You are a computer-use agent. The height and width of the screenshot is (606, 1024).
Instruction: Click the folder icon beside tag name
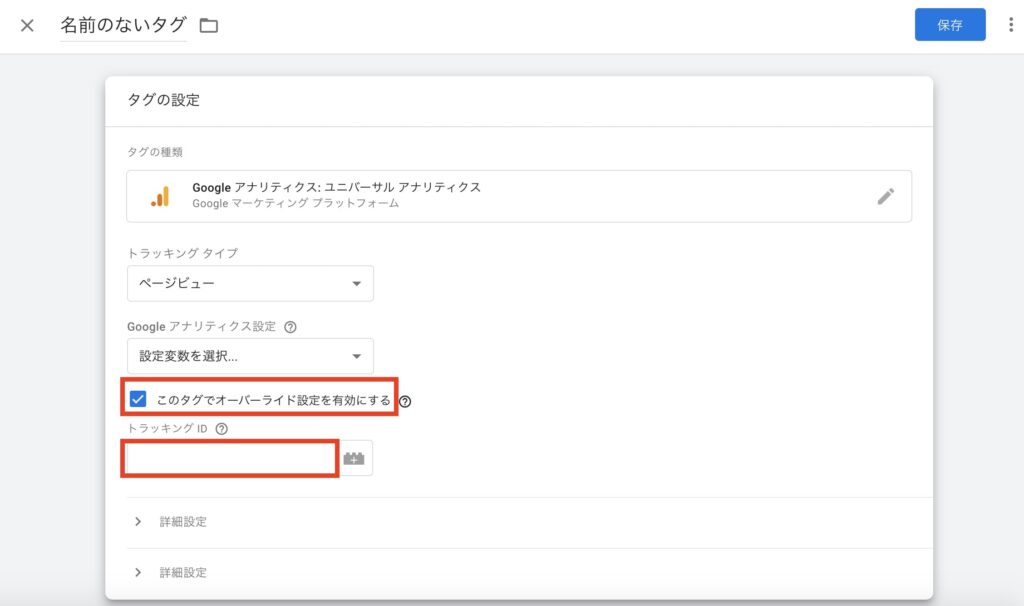pos(209,25)
